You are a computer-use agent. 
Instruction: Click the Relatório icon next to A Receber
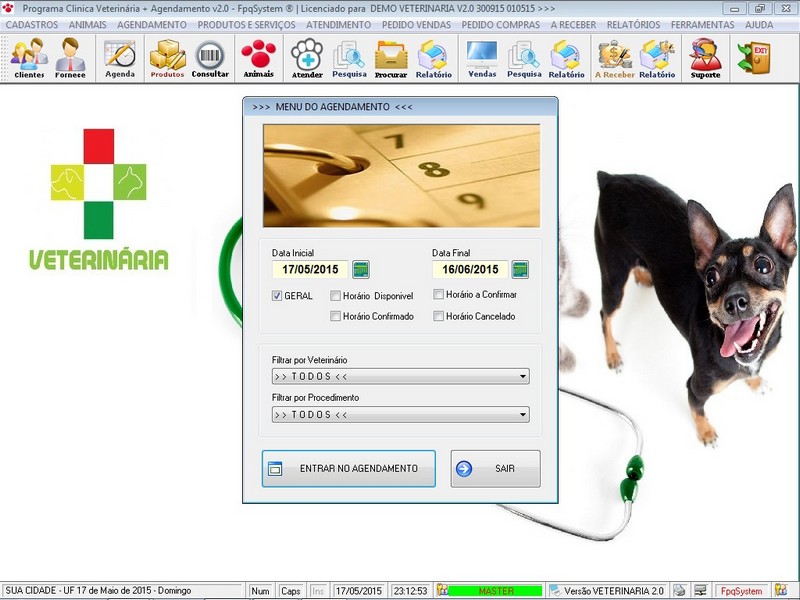click(x=657, y=58)
